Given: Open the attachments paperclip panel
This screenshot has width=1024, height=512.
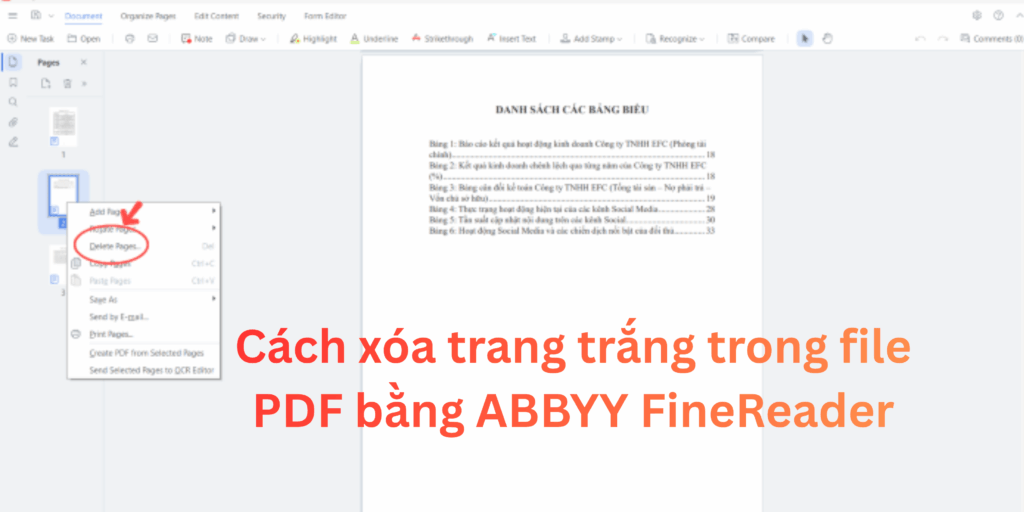Looking at the screenshot, I should pos(13,122).
